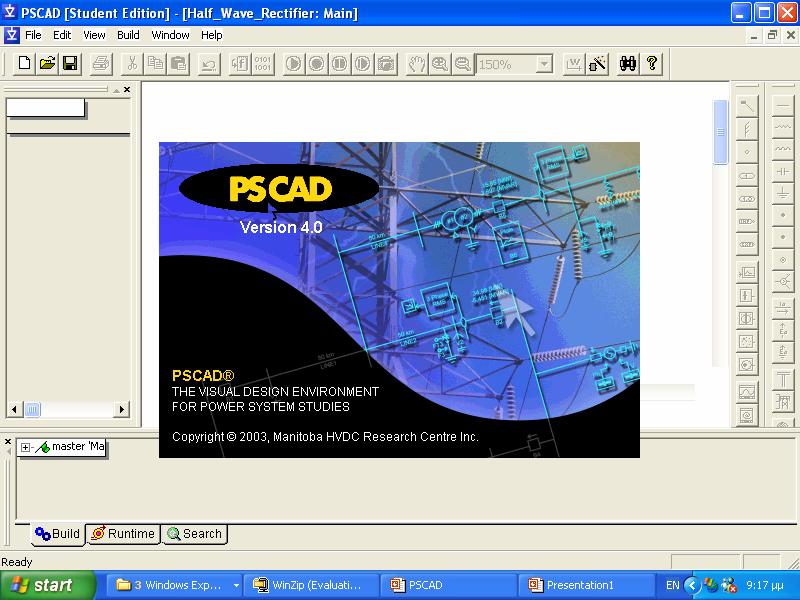Click the canvas vertical scrollbar thumb
Viewport: 800px width, 600px height.
[720, 132]
